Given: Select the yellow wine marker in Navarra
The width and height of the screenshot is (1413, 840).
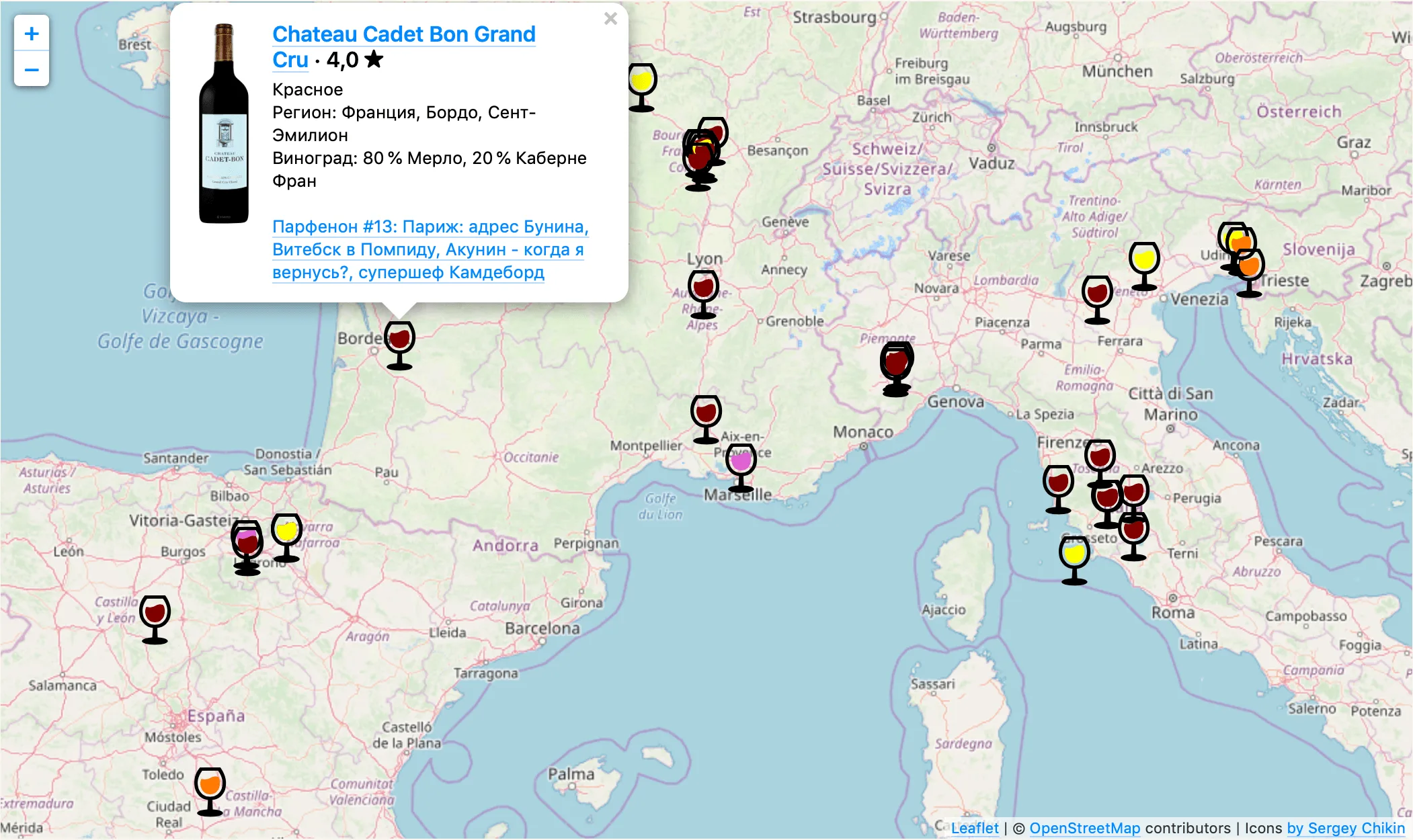Looking at the screenshot, I should (x=286, y=538).
